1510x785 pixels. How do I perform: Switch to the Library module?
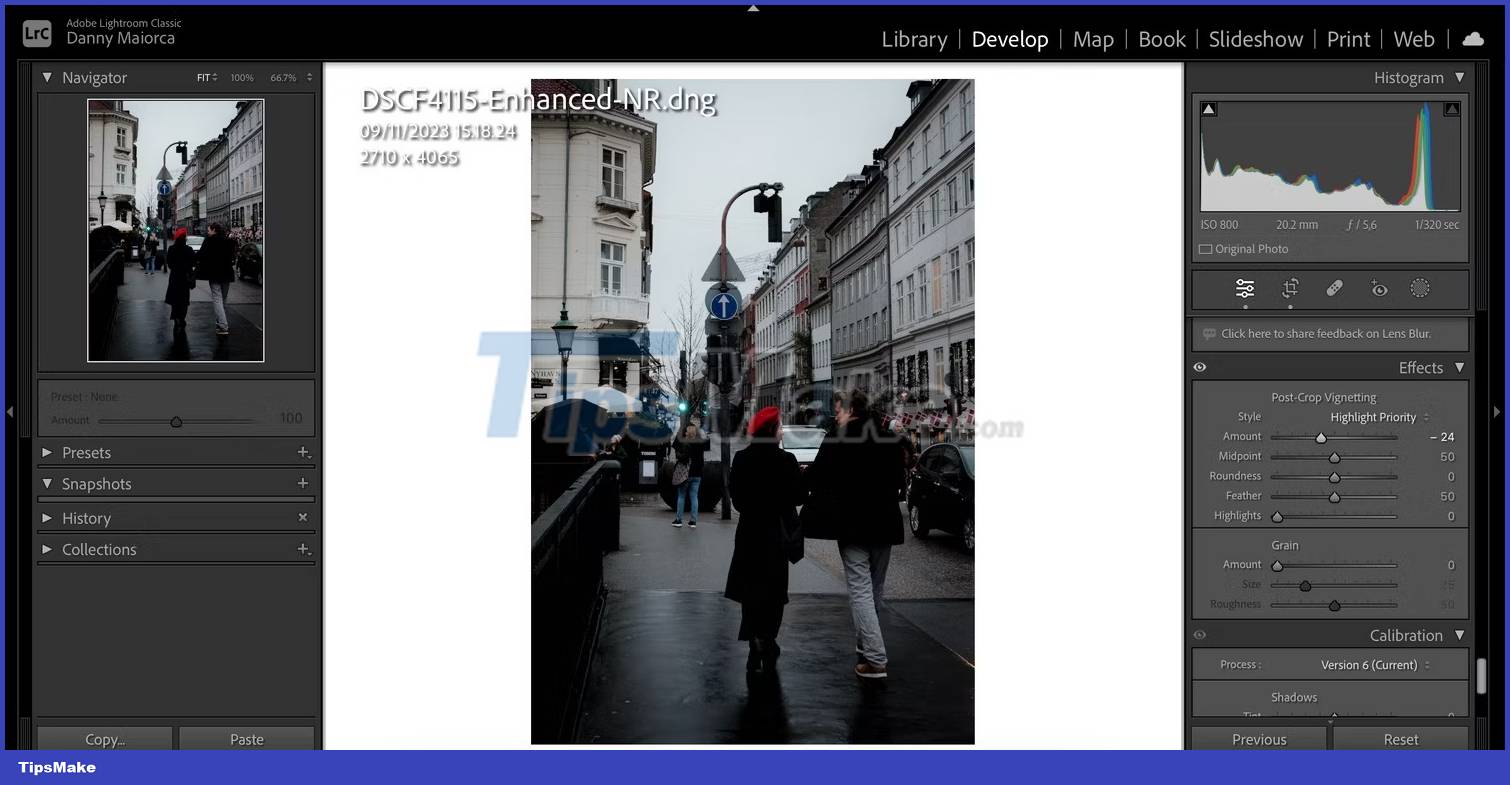click(913, 39)
